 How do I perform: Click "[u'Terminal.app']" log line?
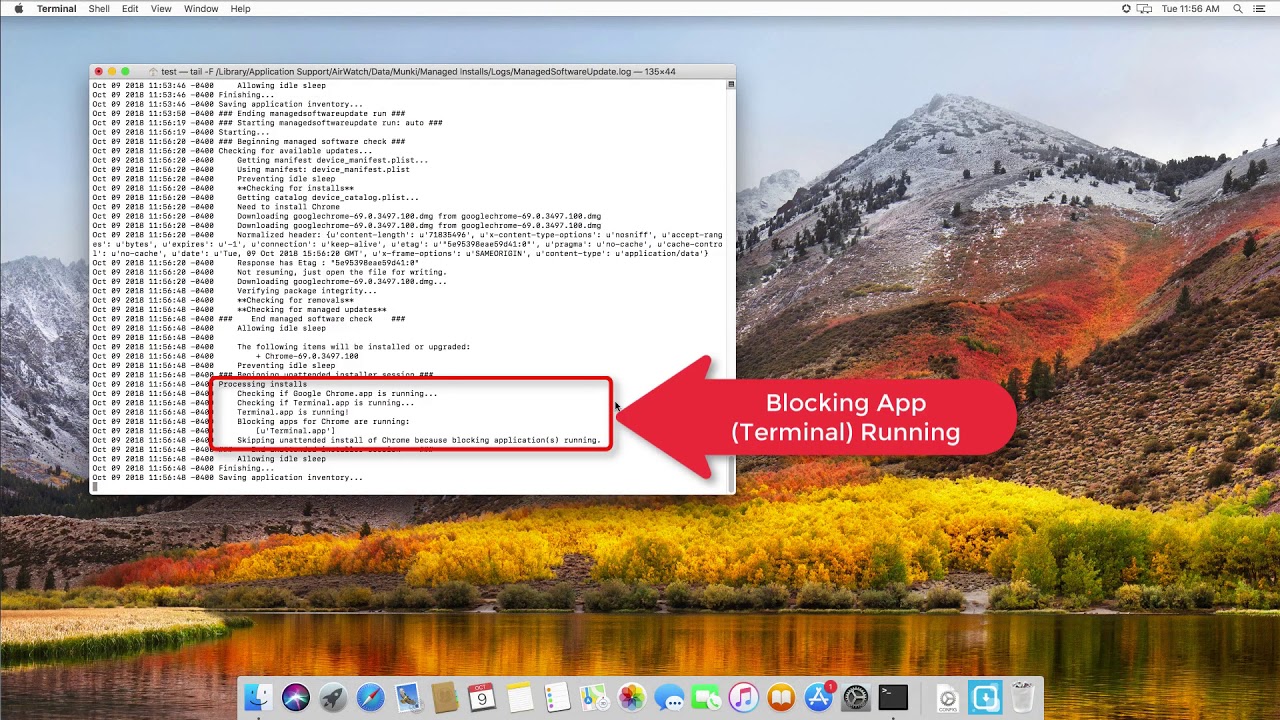(x=295, y=431)
